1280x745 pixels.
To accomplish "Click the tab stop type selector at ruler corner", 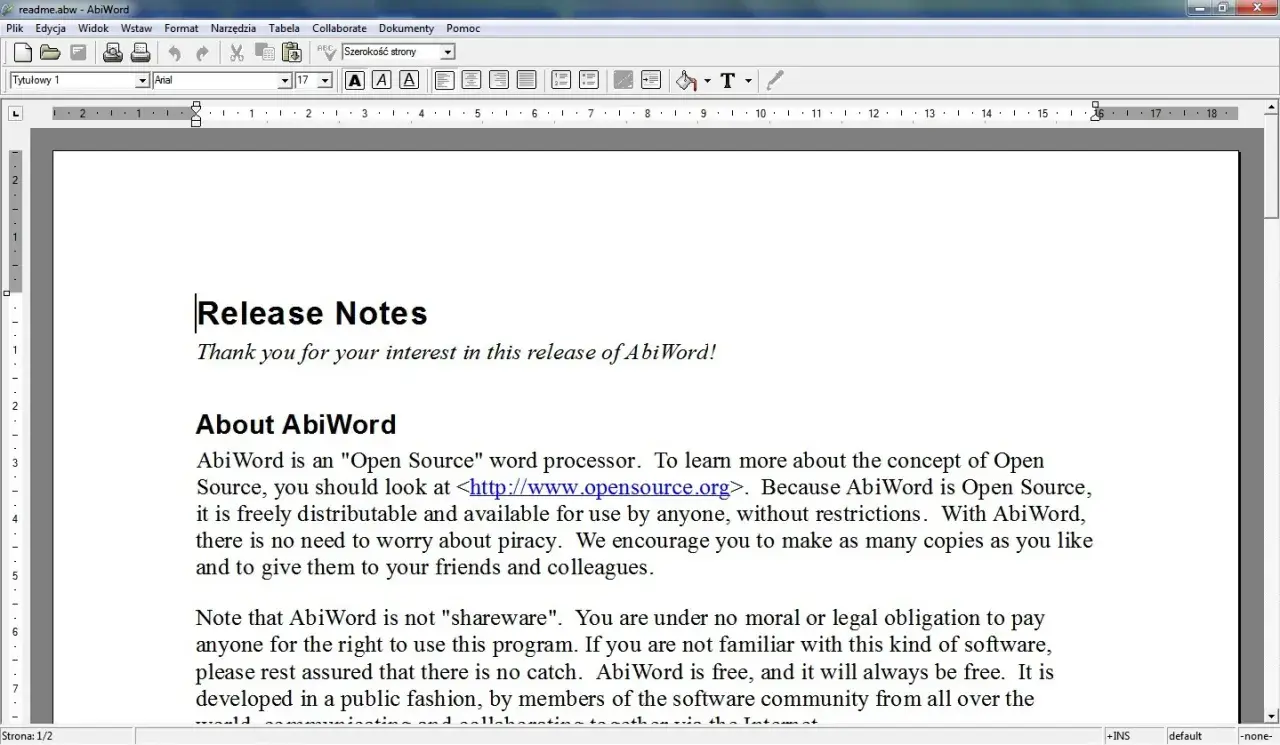I will click(15, 113).
